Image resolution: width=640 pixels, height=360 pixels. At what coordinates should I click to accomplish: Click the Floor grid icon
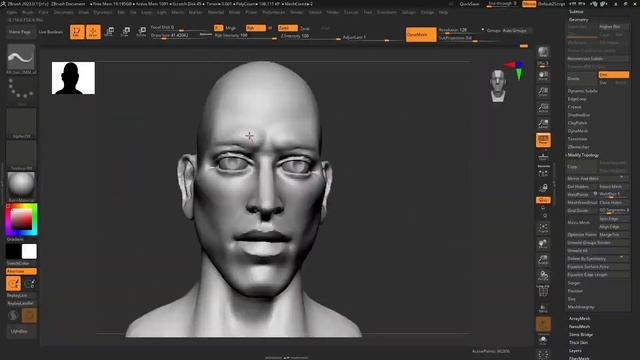pos(543,156)
